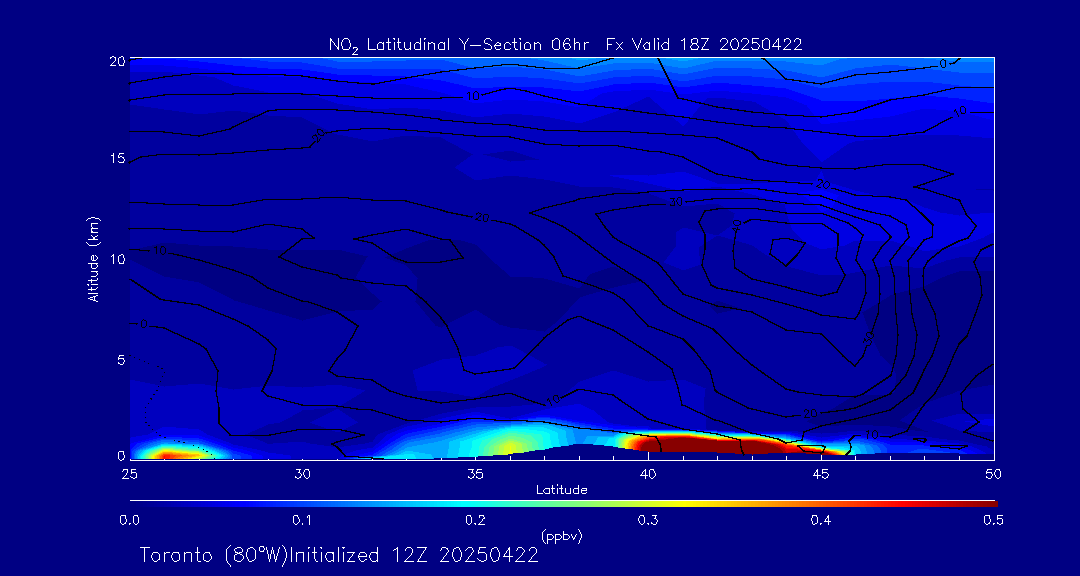The width and height of the screenshot is (1080, 576).
Task: Click color bar label 0.1
Action: (x=302, y=520)
